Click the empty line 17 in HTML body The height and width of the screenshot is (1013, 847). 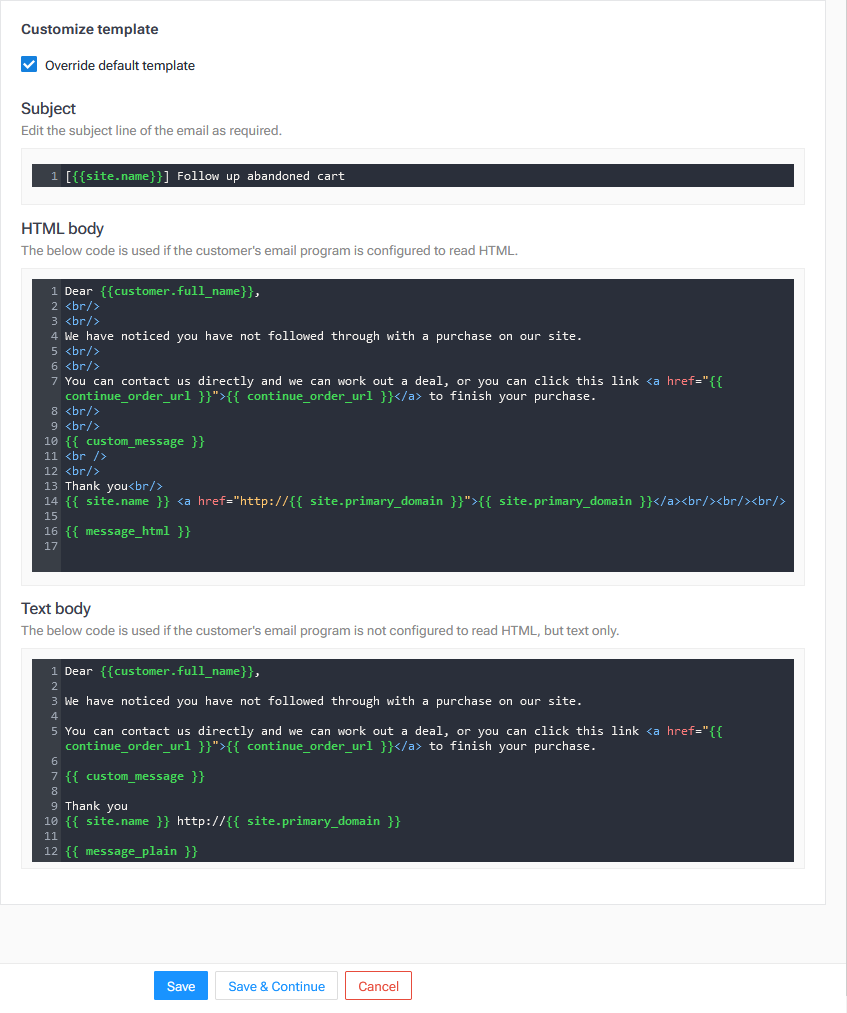click(300, 546)
